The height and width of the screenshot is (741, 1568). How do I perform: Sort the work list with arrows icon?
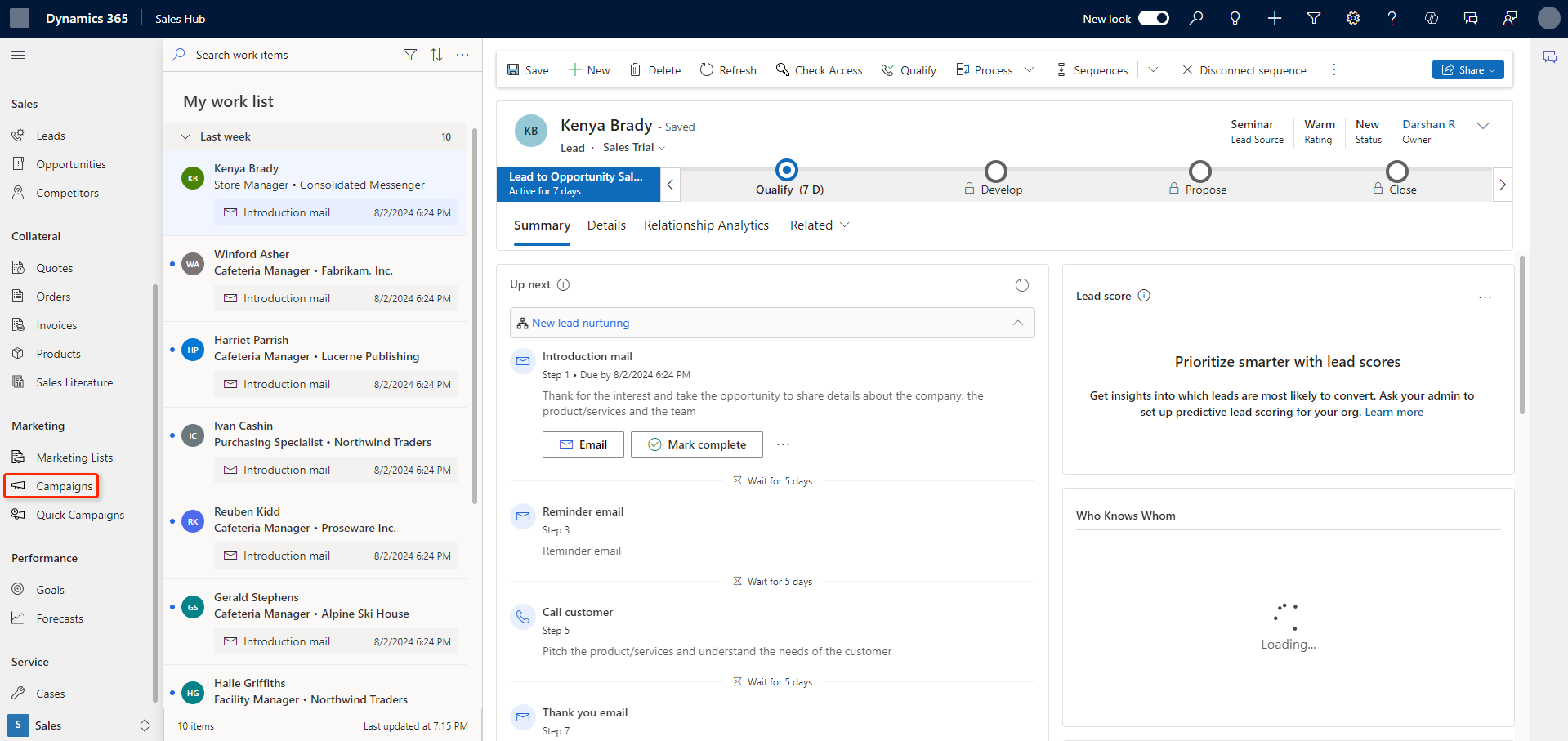pyautogui.click(x=436, y=55)
